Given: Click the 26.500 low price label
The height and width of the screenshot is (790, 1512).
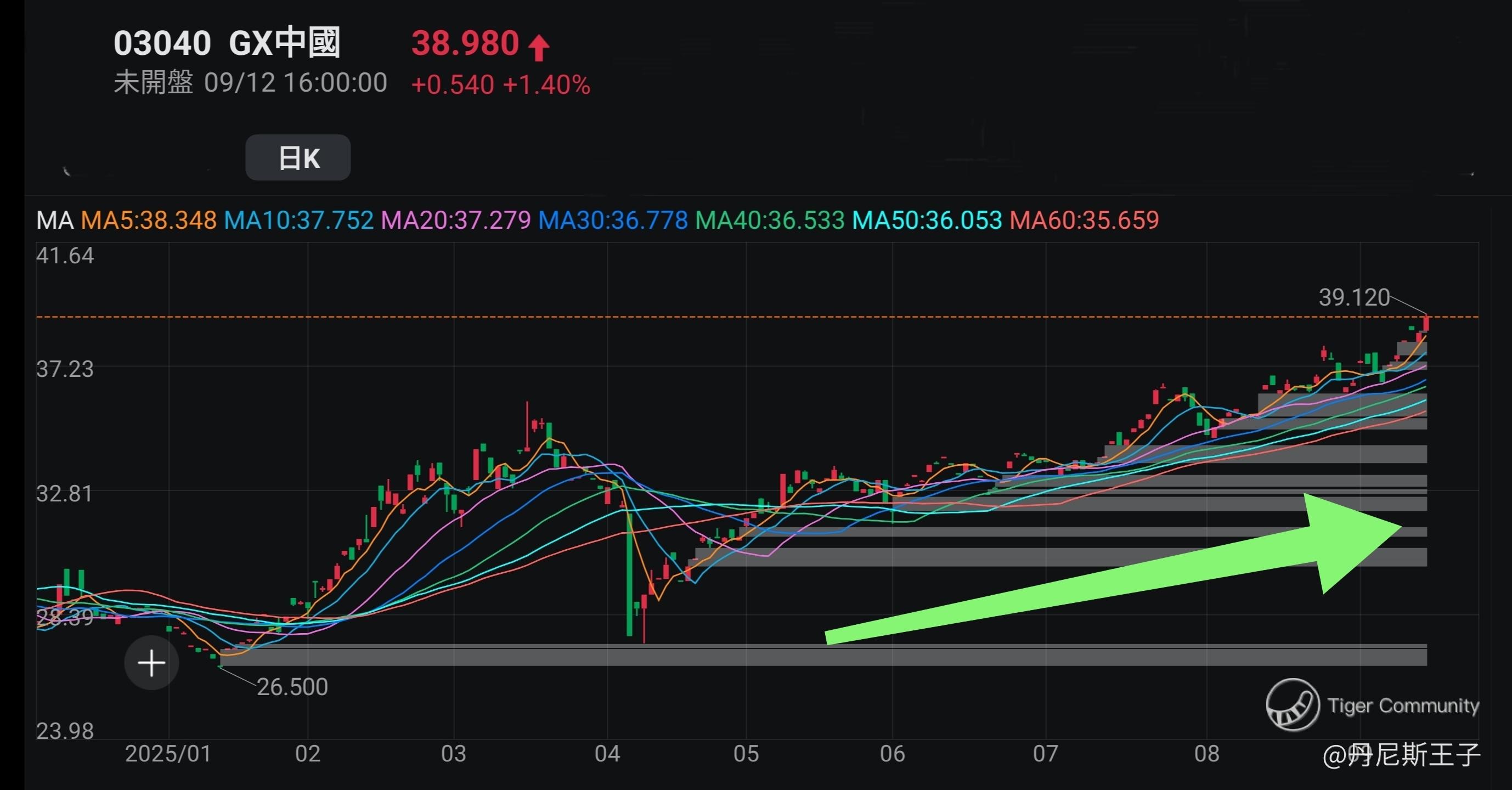Looking at the screenshot, I should [292, 687].
